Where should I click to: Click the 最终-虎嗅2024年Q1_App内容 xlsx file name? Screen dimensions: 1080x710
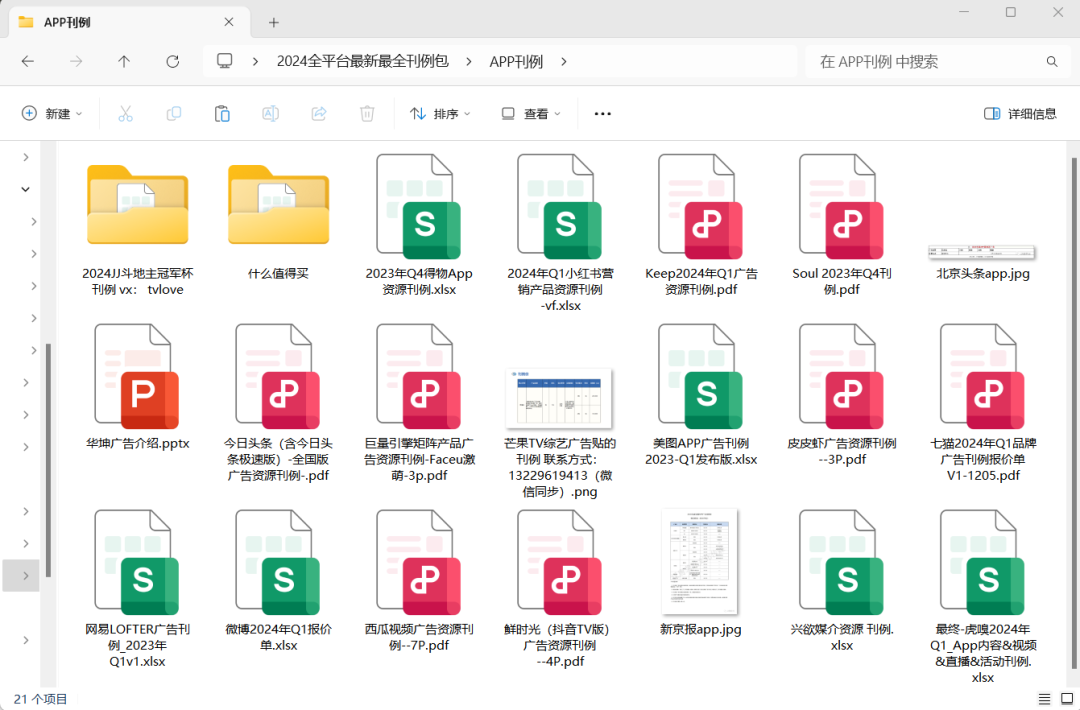point(983,654)
